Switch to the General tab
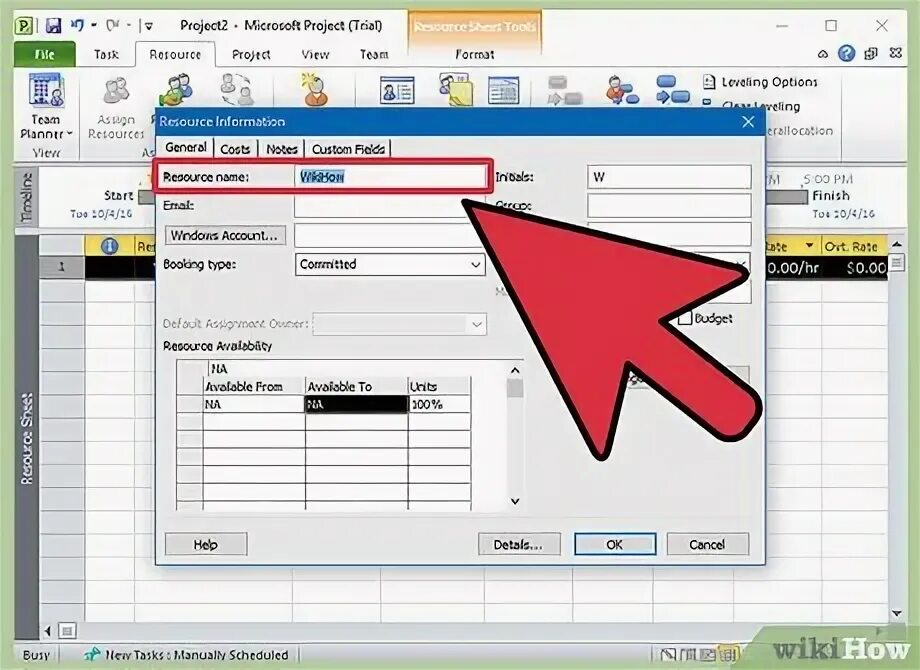The width and height of the screenshot is (920, 670). coord(185,147)
